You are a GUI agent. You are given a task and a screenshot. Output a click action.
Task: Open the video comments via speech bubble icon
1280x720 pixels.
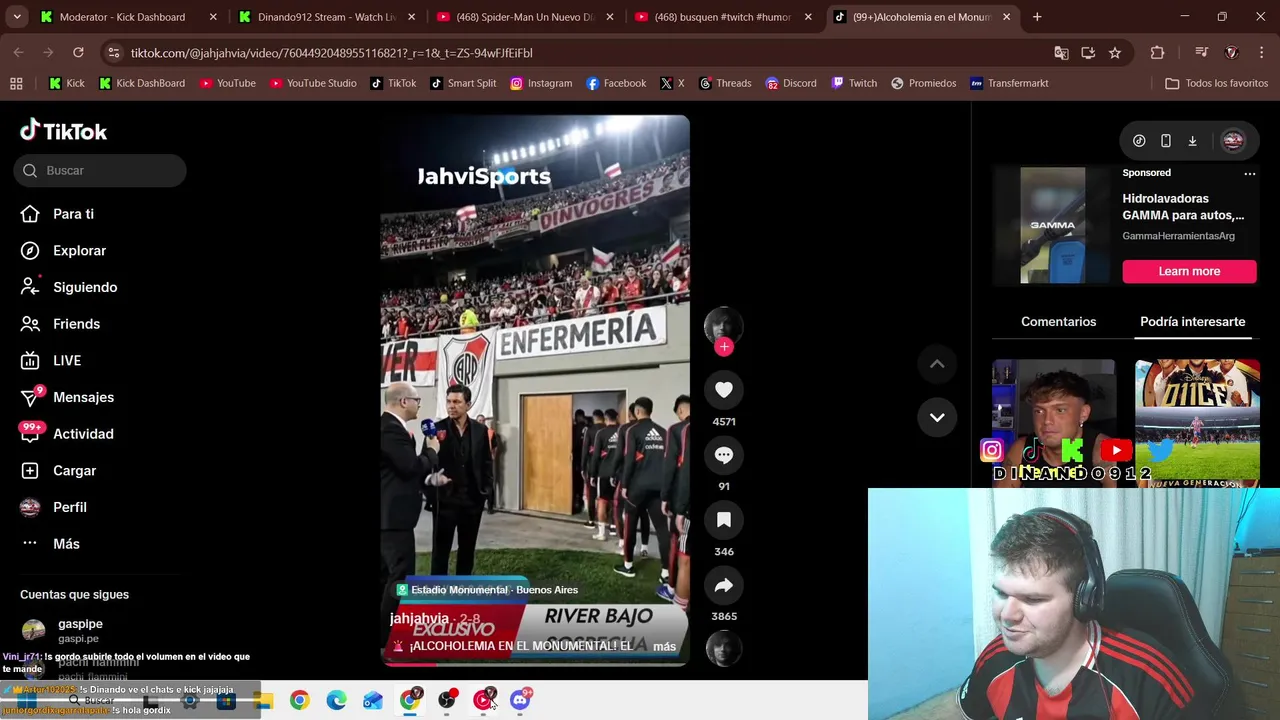click(724, 455)
